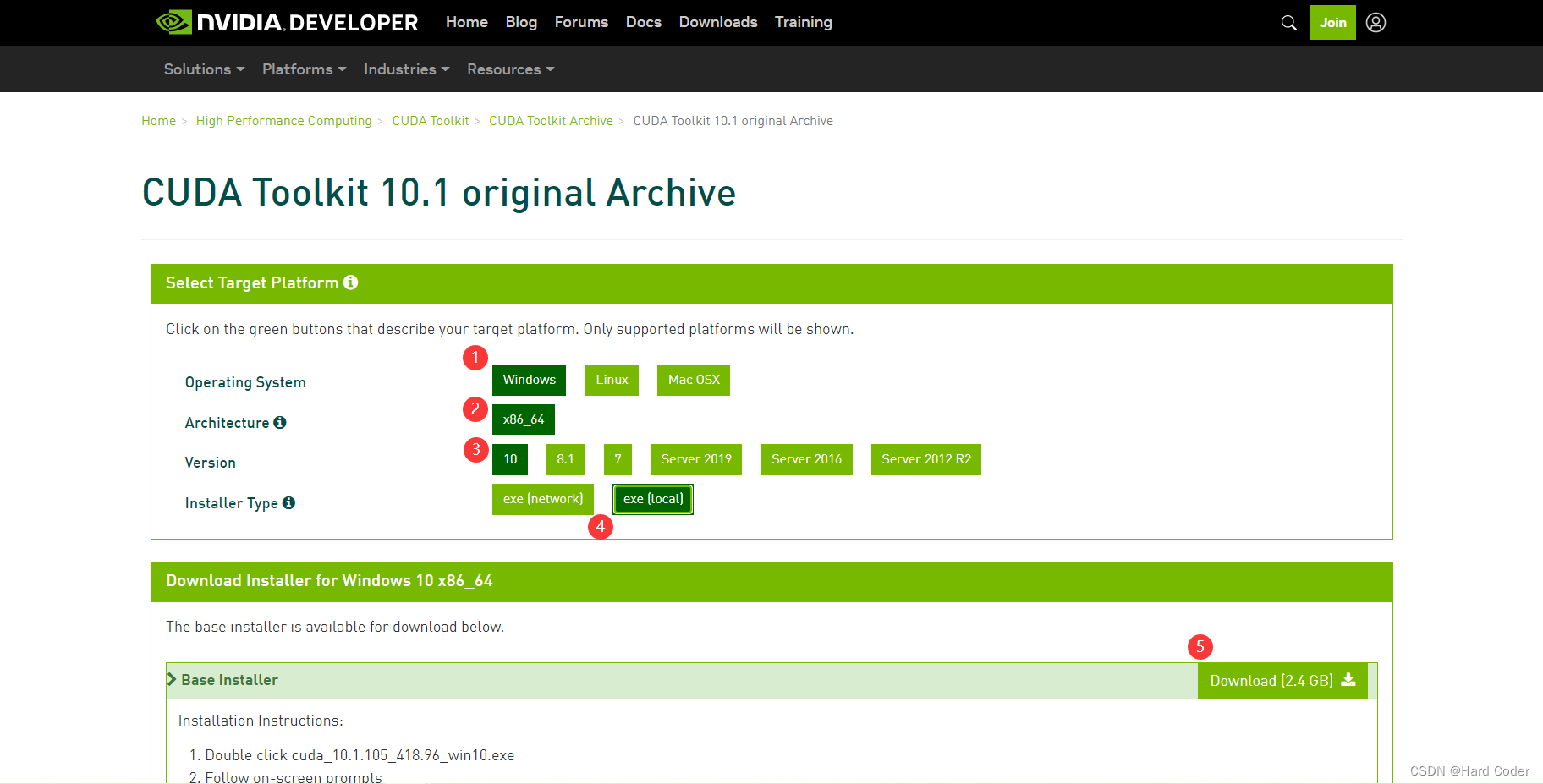Choose exe (network) installer type
The image size is (1543, 784).
pyautogui.click(x=543, y=499)
